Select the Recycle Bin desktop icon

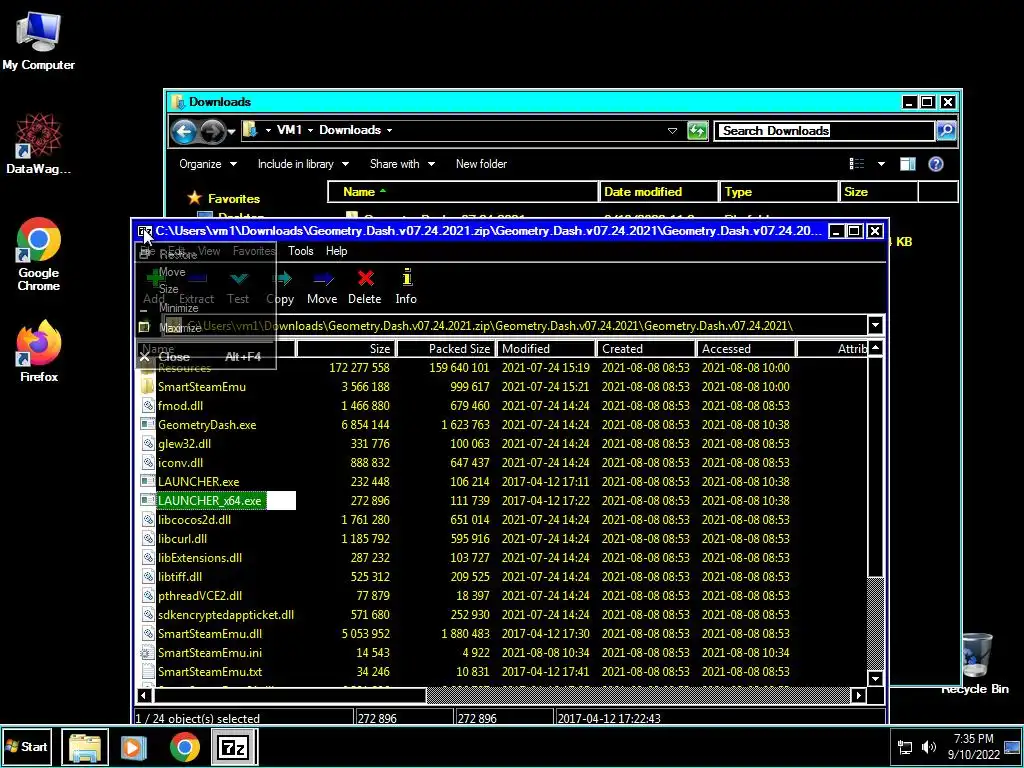click(975, 664)
